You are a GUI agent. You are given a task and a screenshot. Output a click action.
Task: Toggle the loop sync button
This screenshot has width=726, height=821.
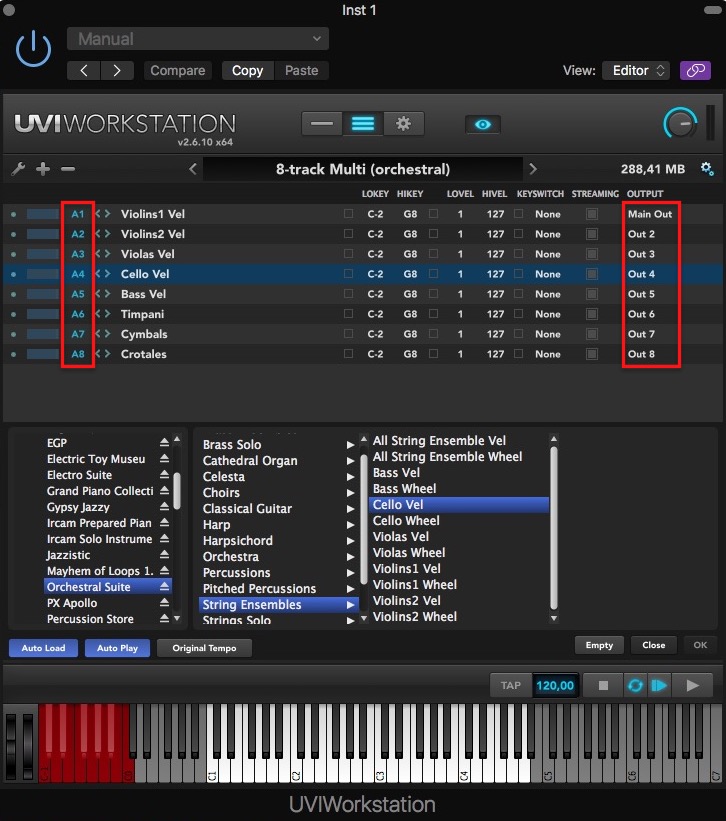point(635,685)
